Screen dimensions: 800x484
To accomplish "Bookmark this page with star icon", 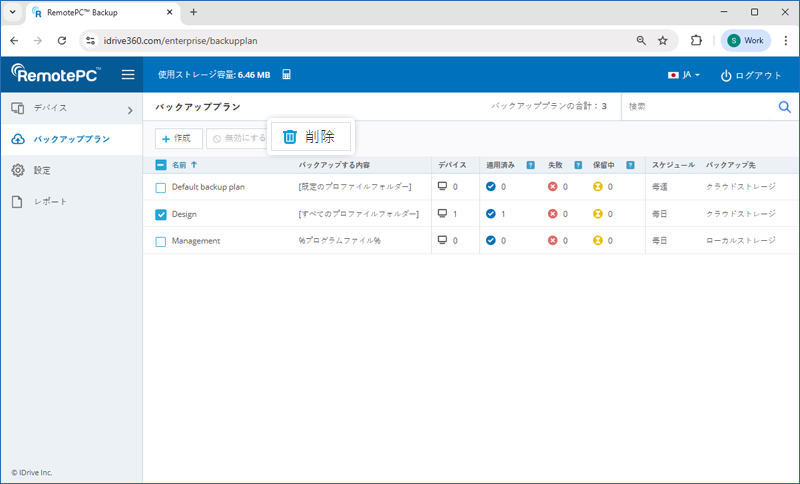I will (663, 41).
